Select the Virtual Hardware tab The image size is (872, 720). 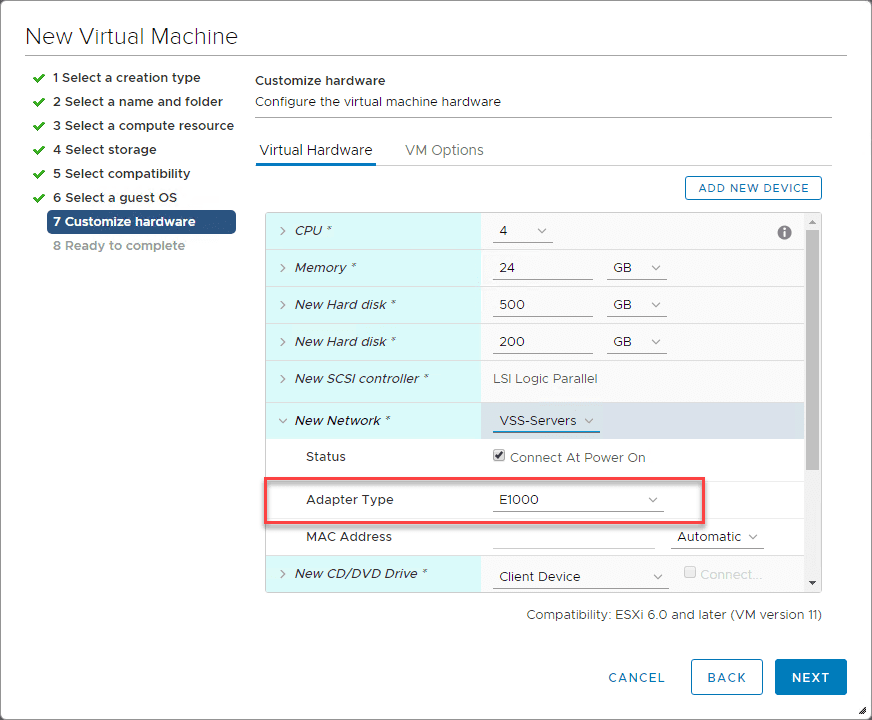[x=315, y=150]
